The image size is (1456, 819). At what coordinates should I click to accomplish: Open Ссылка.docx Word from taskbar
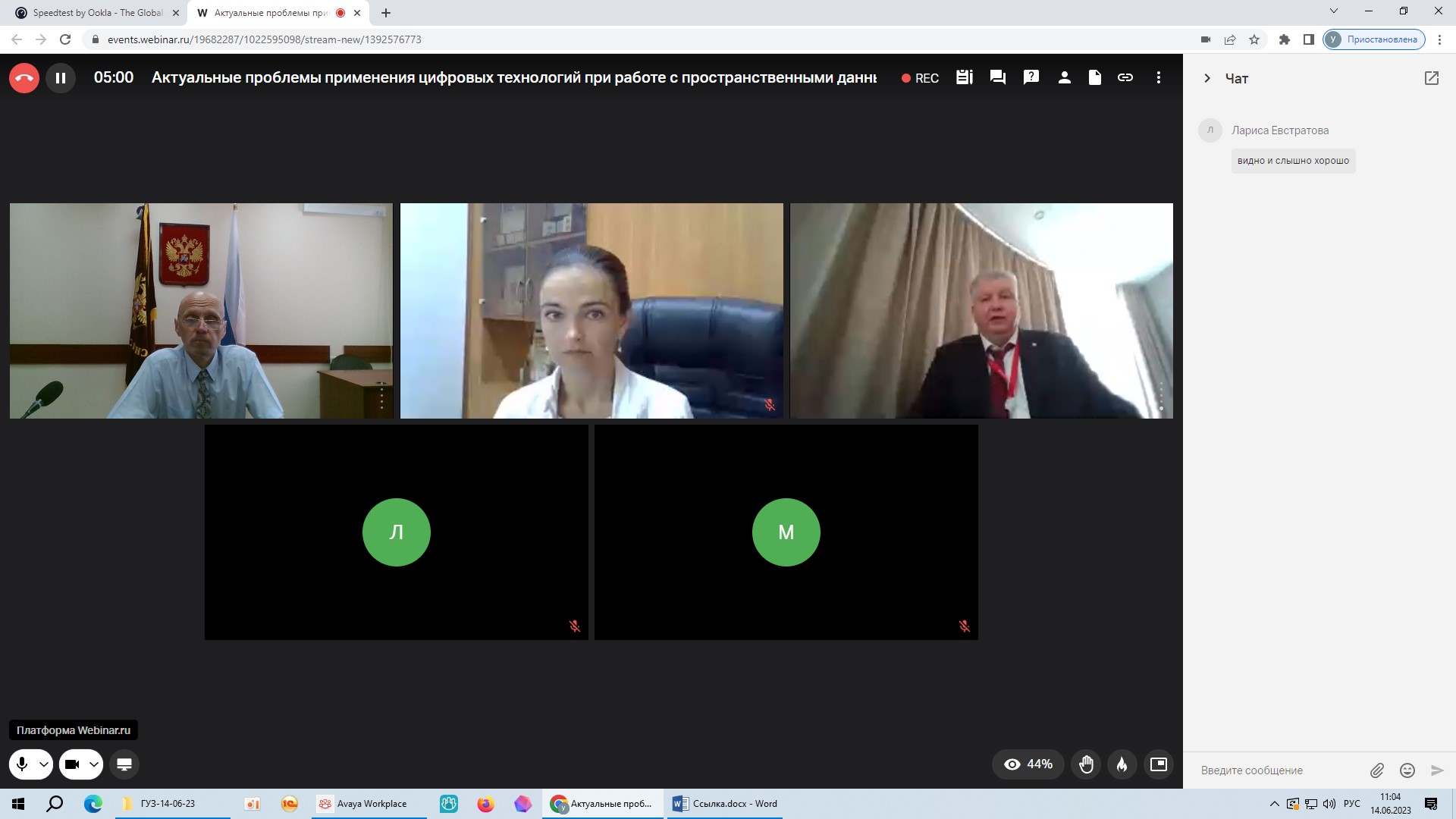click(725, 804)
